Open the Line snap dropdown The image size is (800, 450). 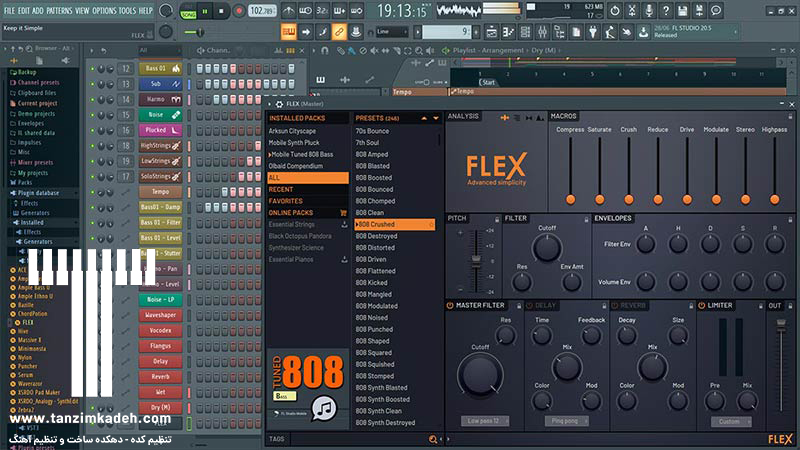pos(392,32)
